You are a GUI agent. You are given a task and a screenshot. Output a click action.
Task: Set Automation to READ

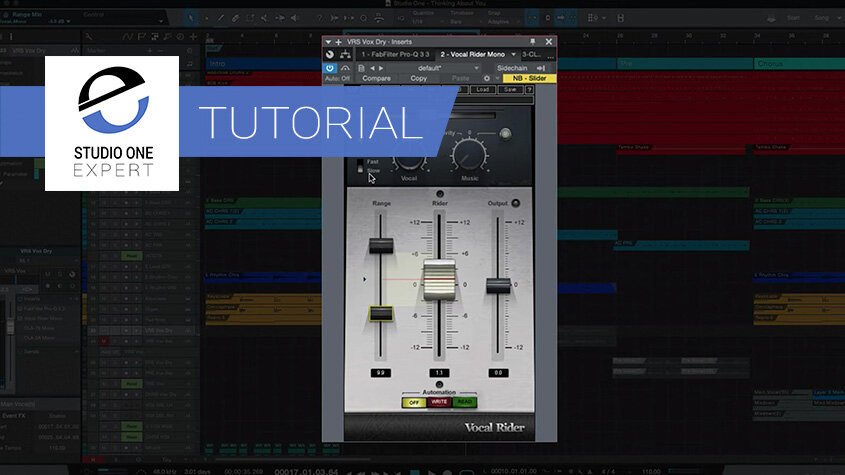tap(465, 402)
